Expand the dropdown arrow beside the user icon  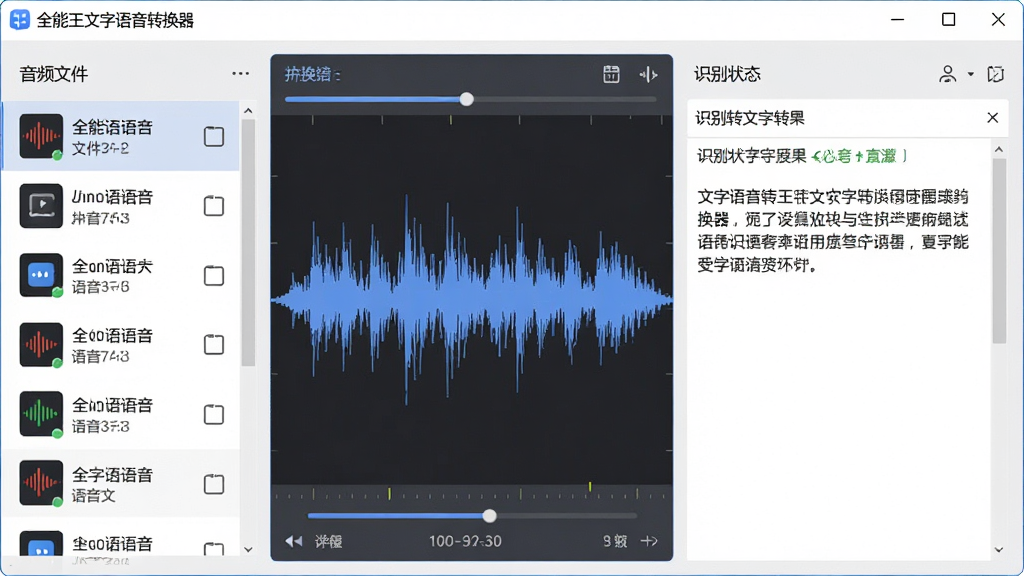970,74
